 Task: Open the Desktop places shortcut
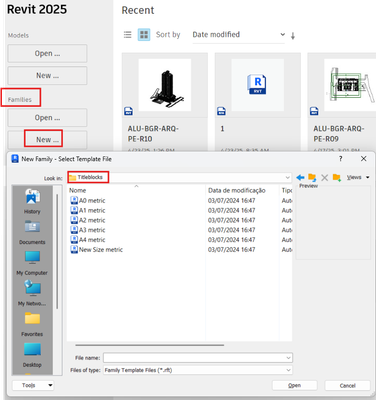[x=32, y=355]
